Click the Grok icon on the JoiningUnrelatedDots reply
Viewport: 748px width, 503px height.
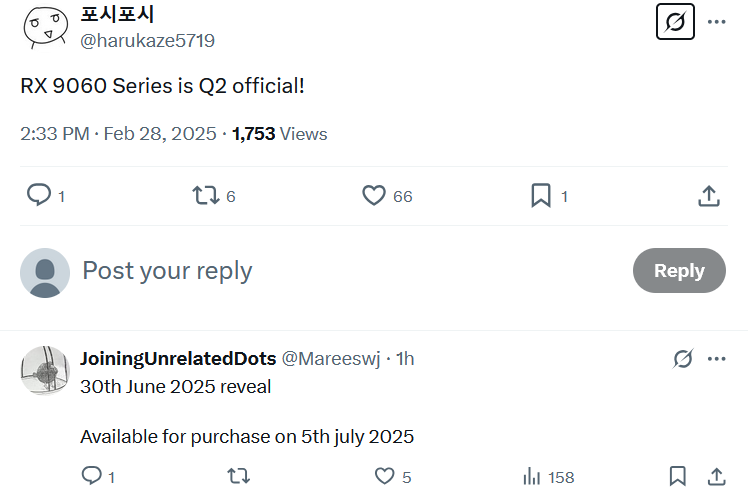[683, 359]
